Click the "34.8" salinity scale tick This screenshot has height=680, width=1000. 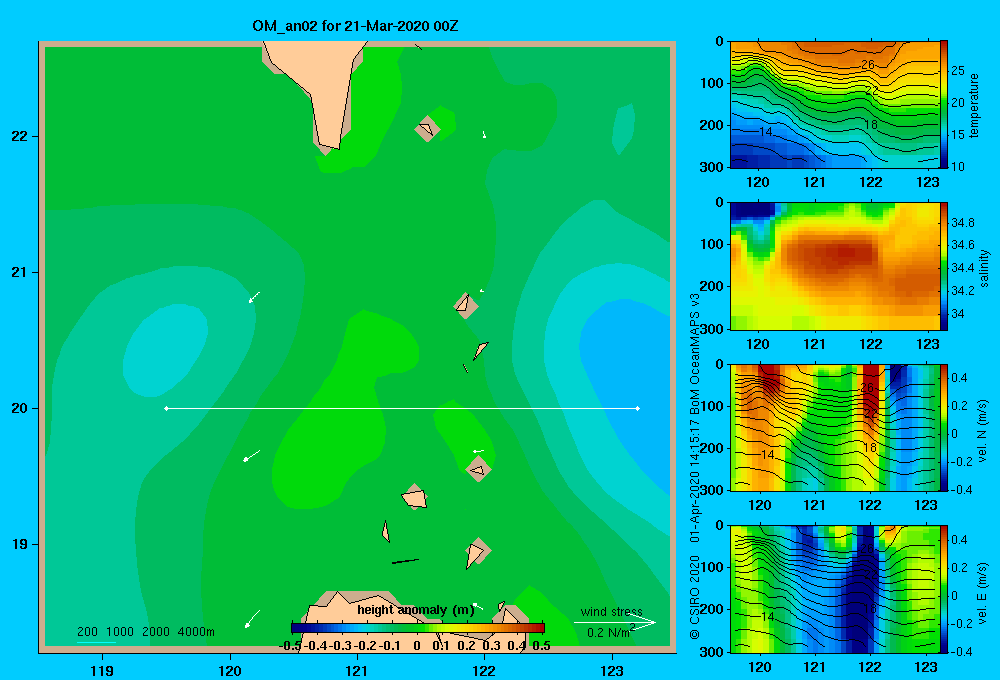click(962, 223)
